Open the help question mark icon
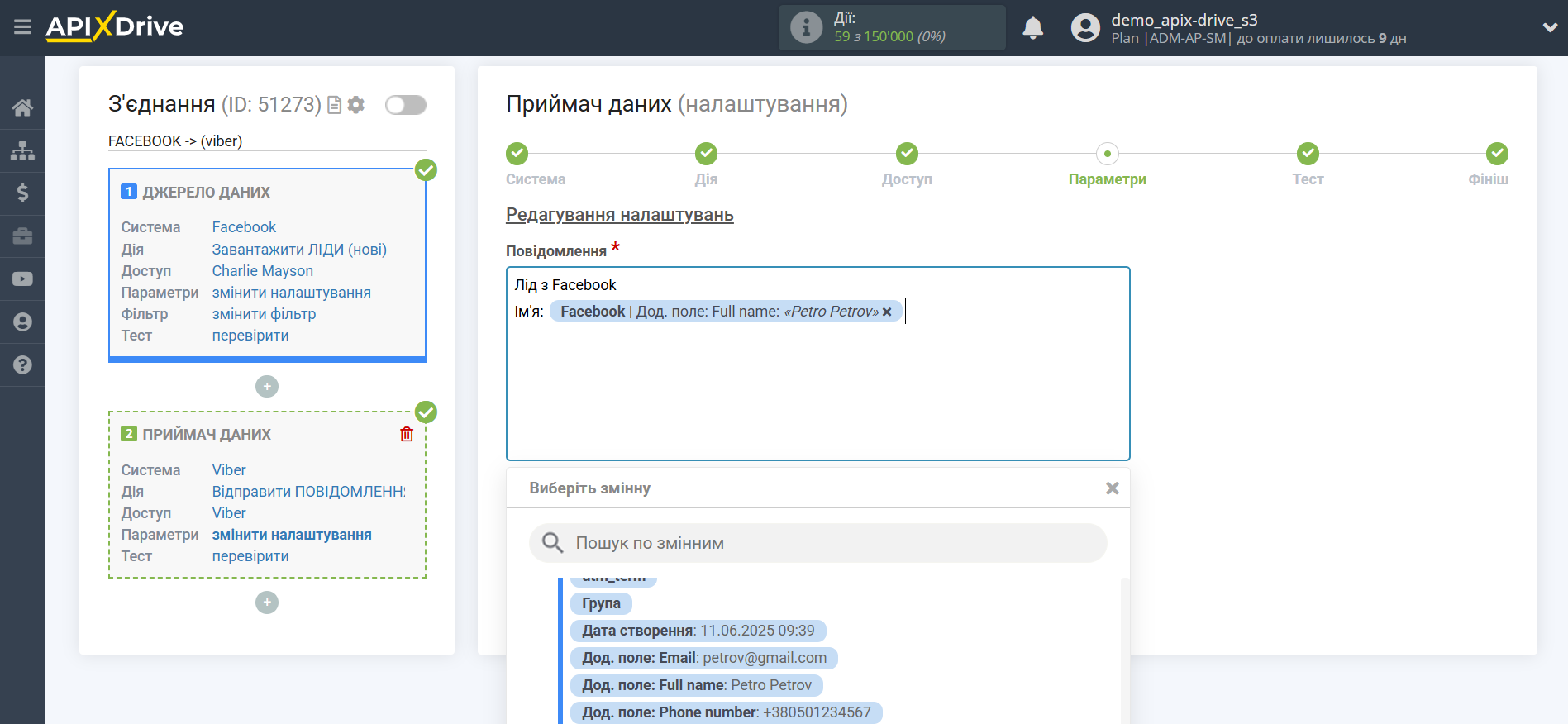This screenshot has height=724, width=1568. click(22, 365)
